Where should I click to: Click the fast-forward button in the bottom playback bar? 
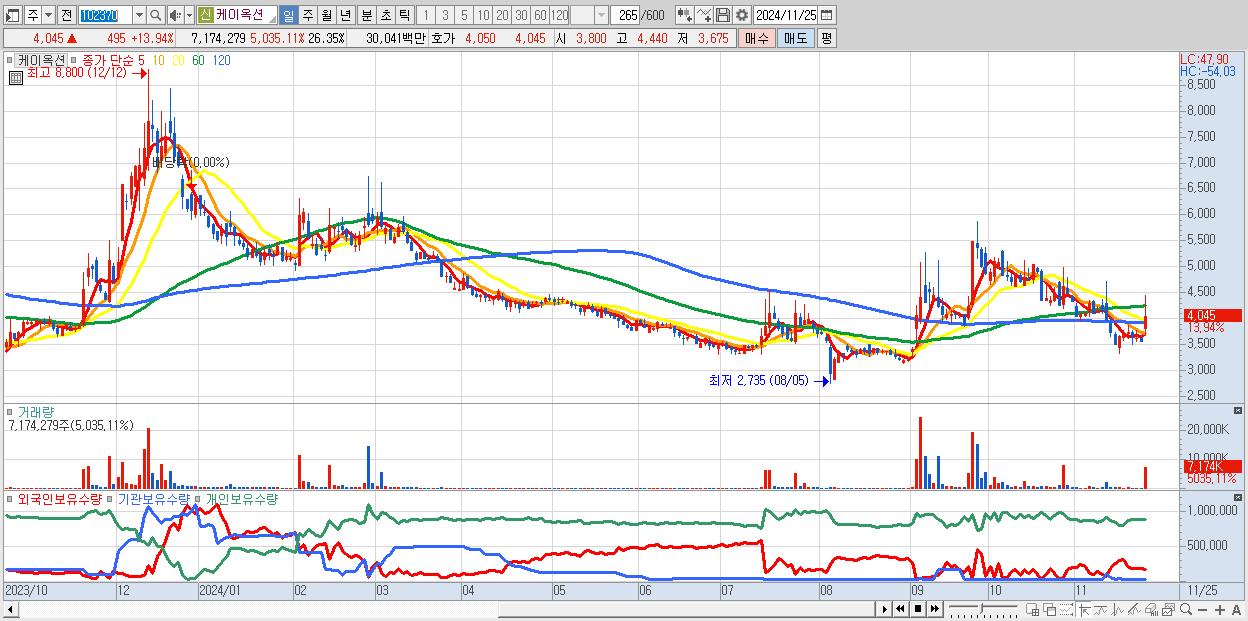tap(935, 609)
